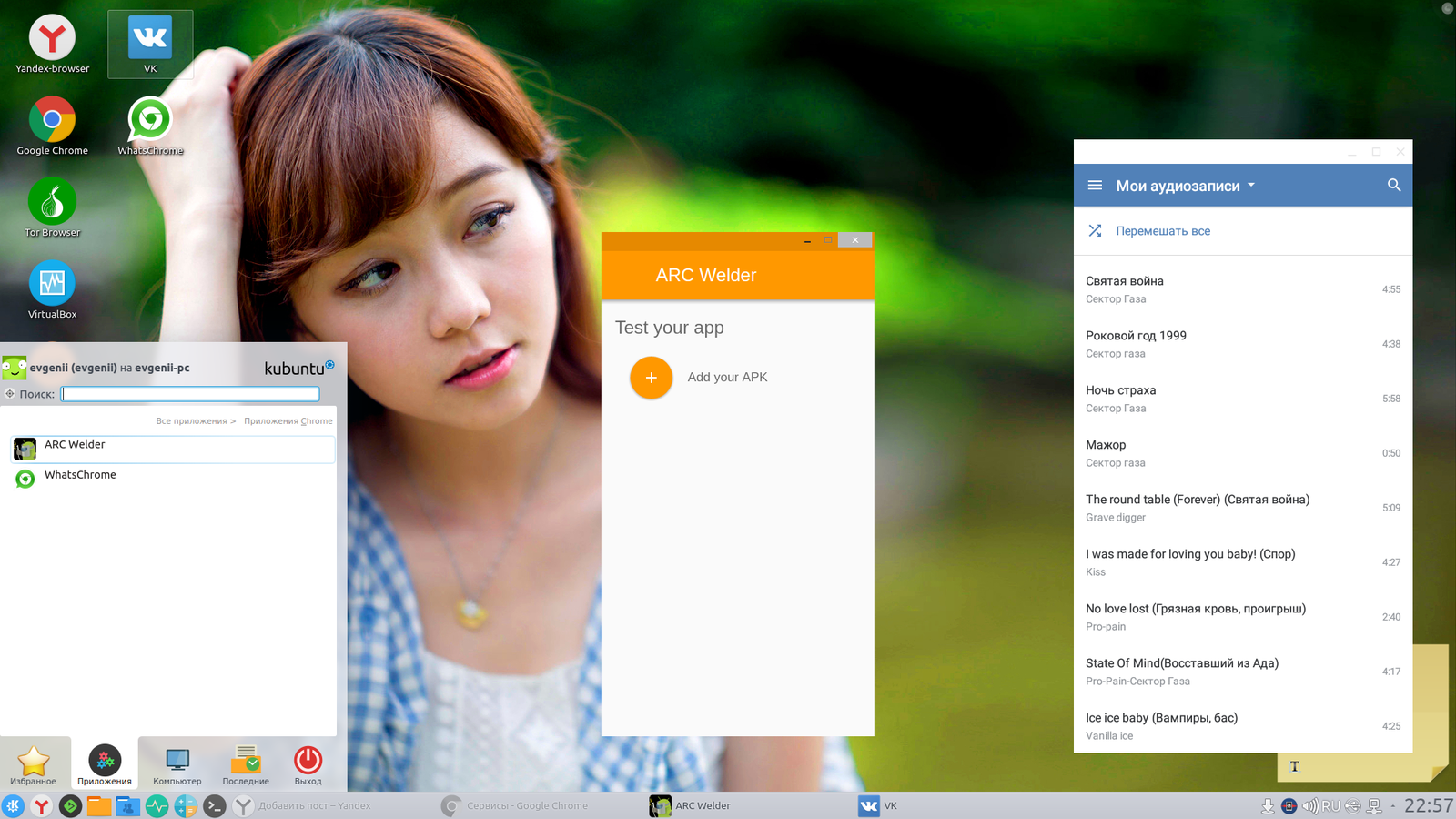Switch to the Компьютер launcher tab
This screenshot has height=819, width=1456.
click(177, 764)
